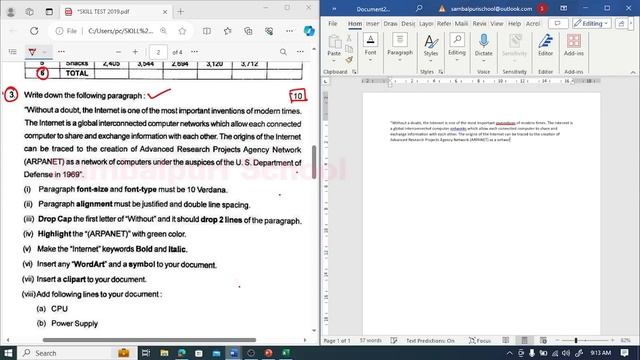Close the SKILL TEST 2019.pdf tab
The image size is (640, 360).
[x=165, y=12]
